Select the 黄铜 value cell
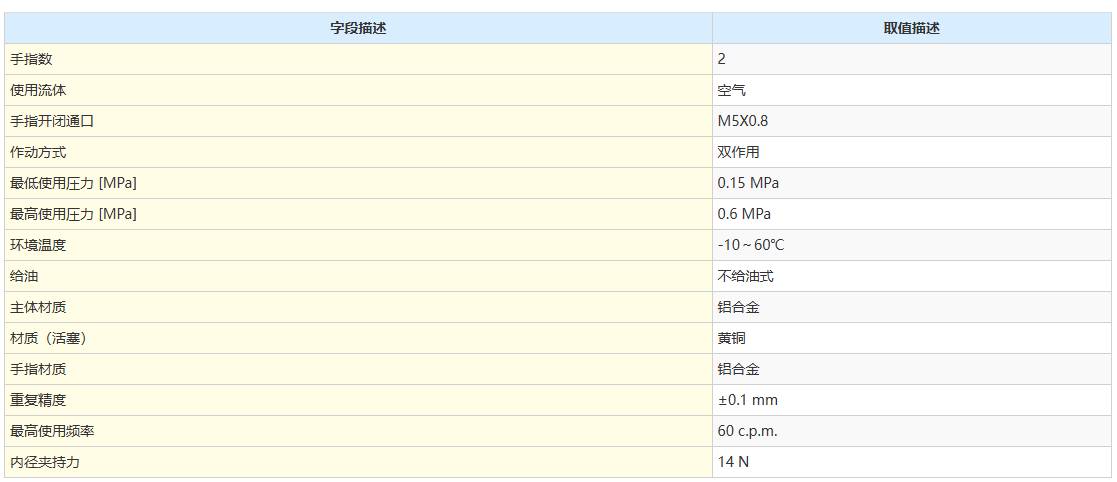1117x482 pixels. tap(731, 338)
